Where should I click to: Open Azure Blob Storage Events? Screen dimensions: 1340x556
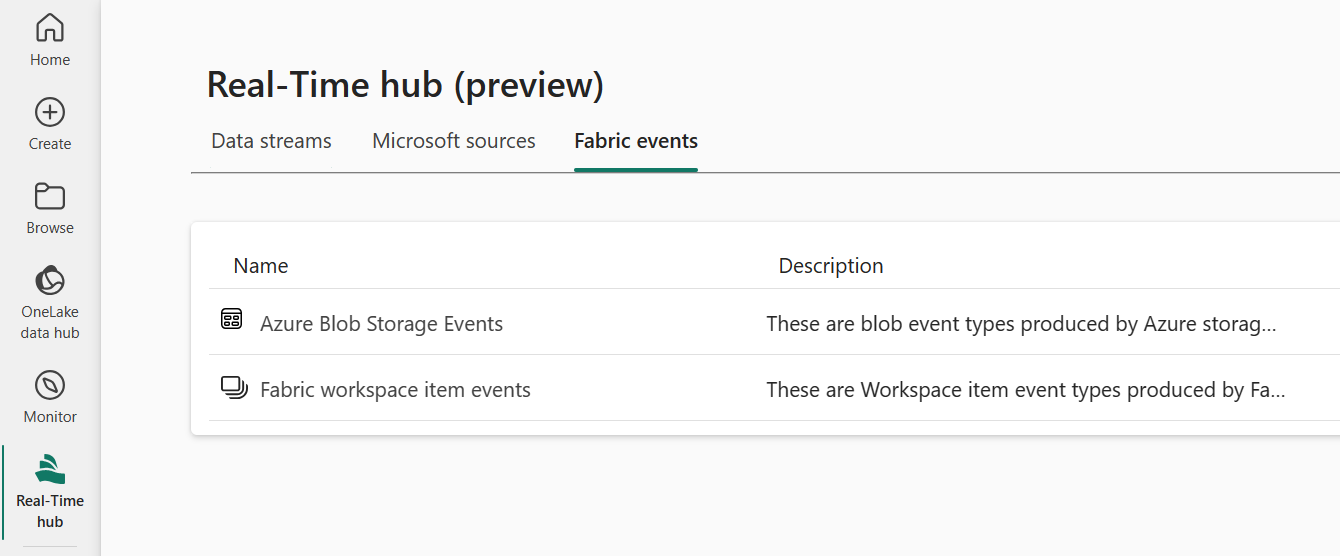381,324
